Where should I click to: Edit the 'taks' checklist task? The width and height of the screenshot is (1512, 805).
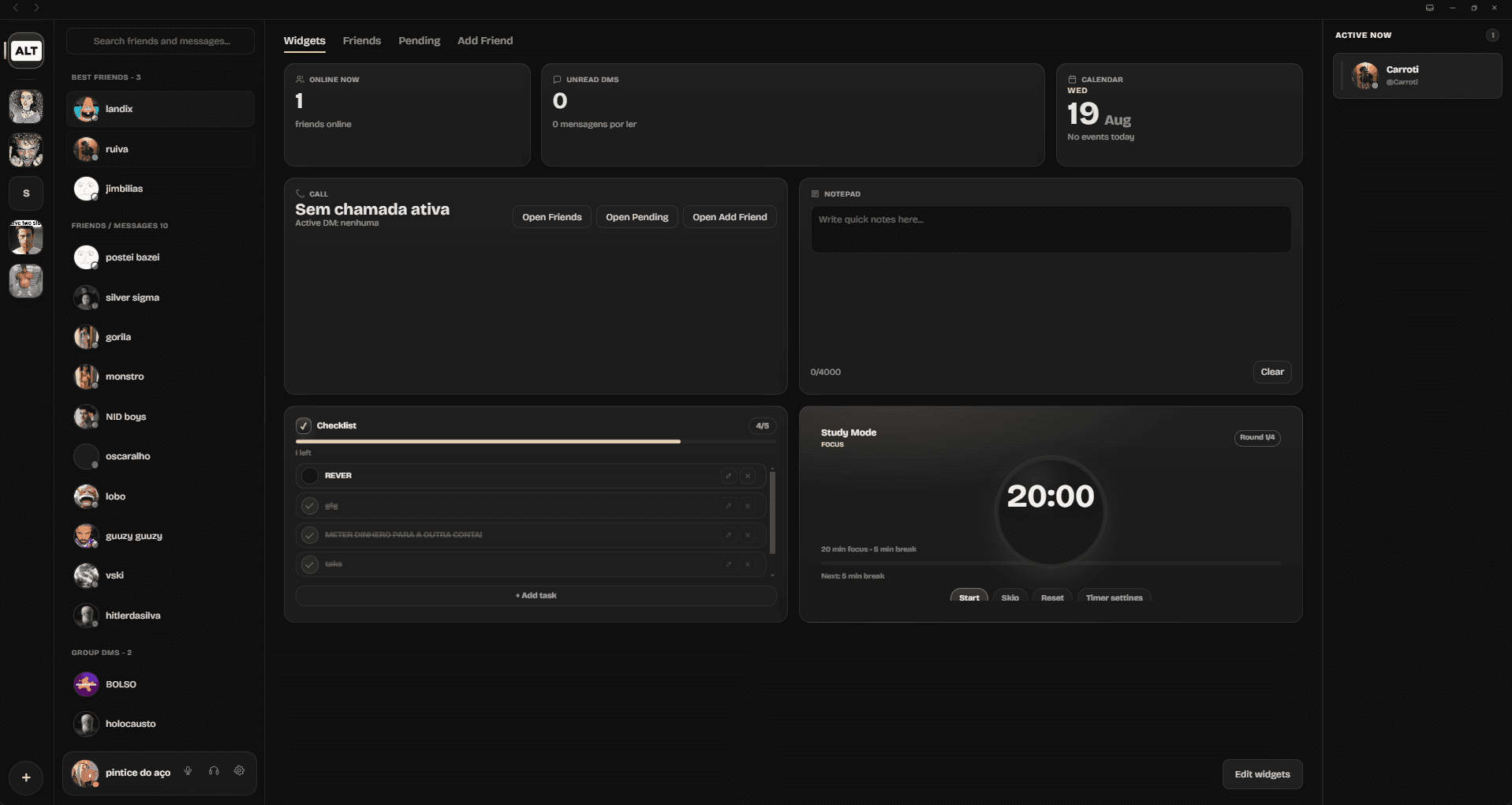[729, 564]
